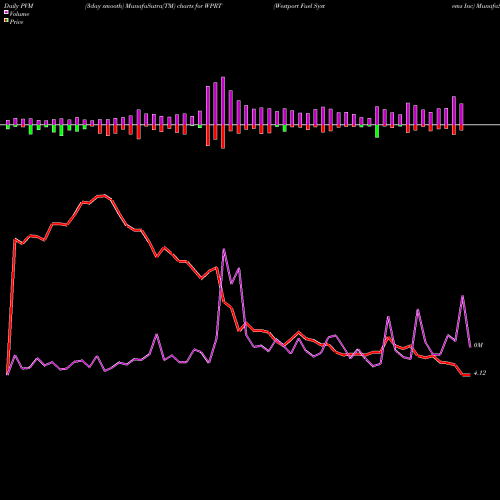Click the Volume legend color swatch
Screen dimensions: 500x500
[6, 12]
